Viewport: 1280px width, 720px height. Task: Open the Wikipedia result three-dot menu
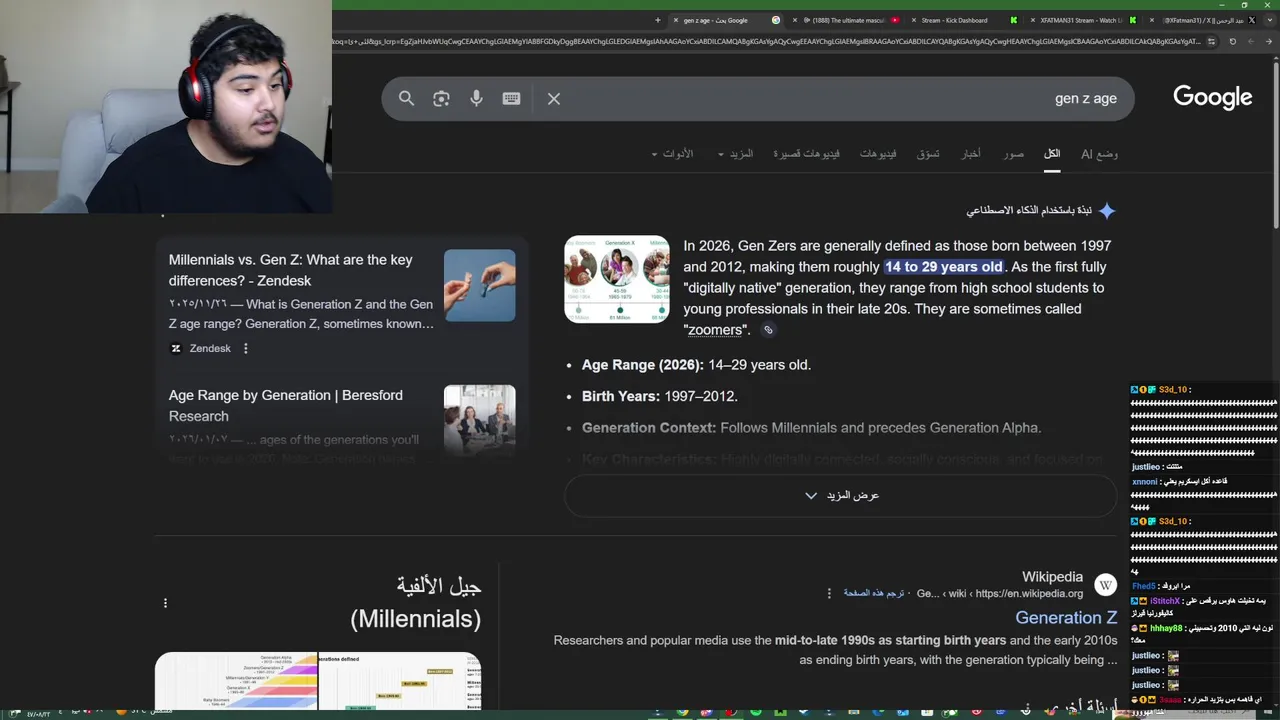tap(829, 593)
